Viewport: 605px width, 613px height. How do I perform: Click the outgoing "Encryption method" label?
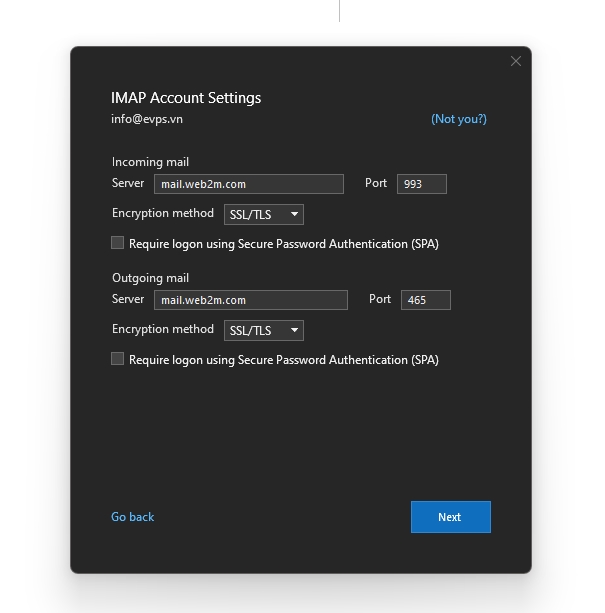[x=162, y=329]
